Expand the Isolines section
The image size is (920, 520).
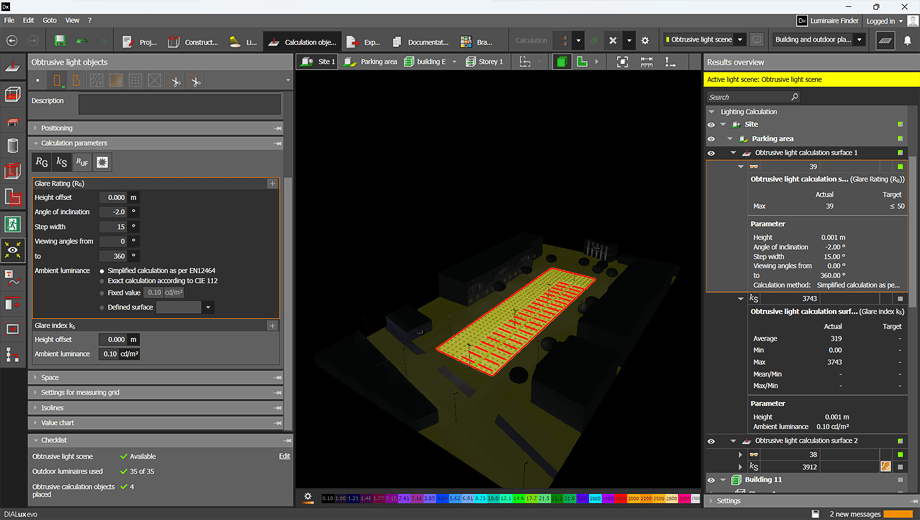pos(52,408)
